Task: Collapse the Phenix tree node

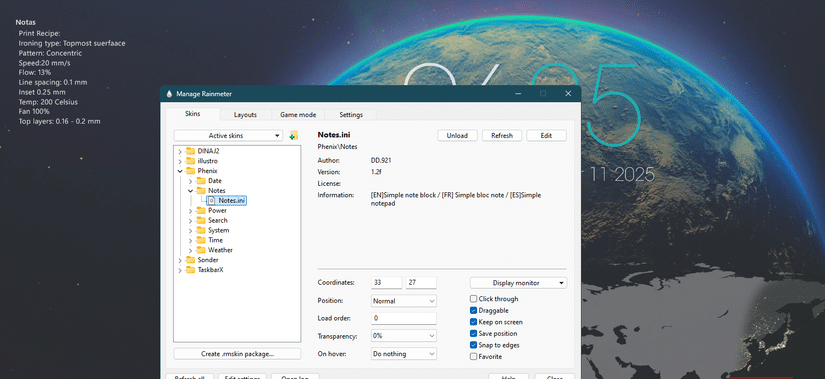Action: click(x=180, y=171)
